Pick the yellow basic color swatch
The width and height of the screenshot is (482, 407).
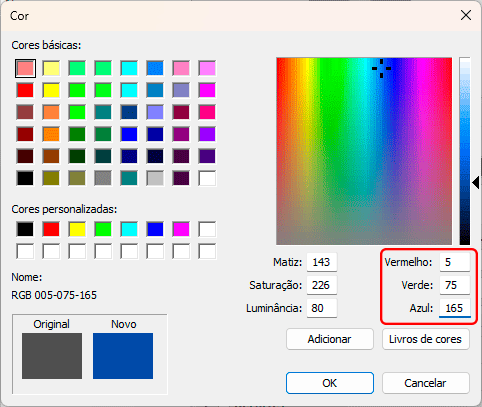51,90
